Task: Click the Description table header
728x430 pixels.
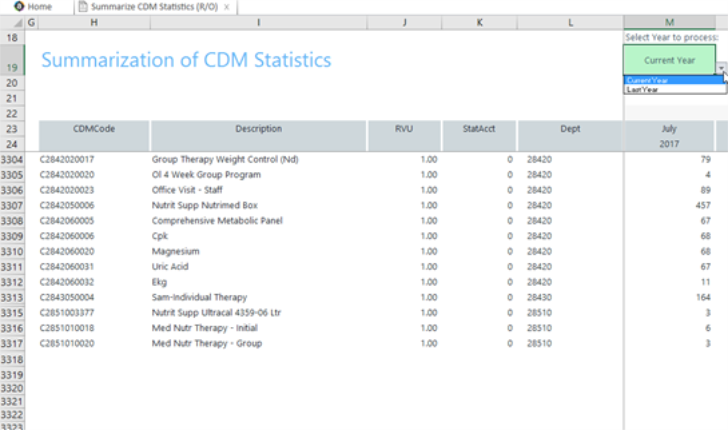Action: [x=258, y=129]
